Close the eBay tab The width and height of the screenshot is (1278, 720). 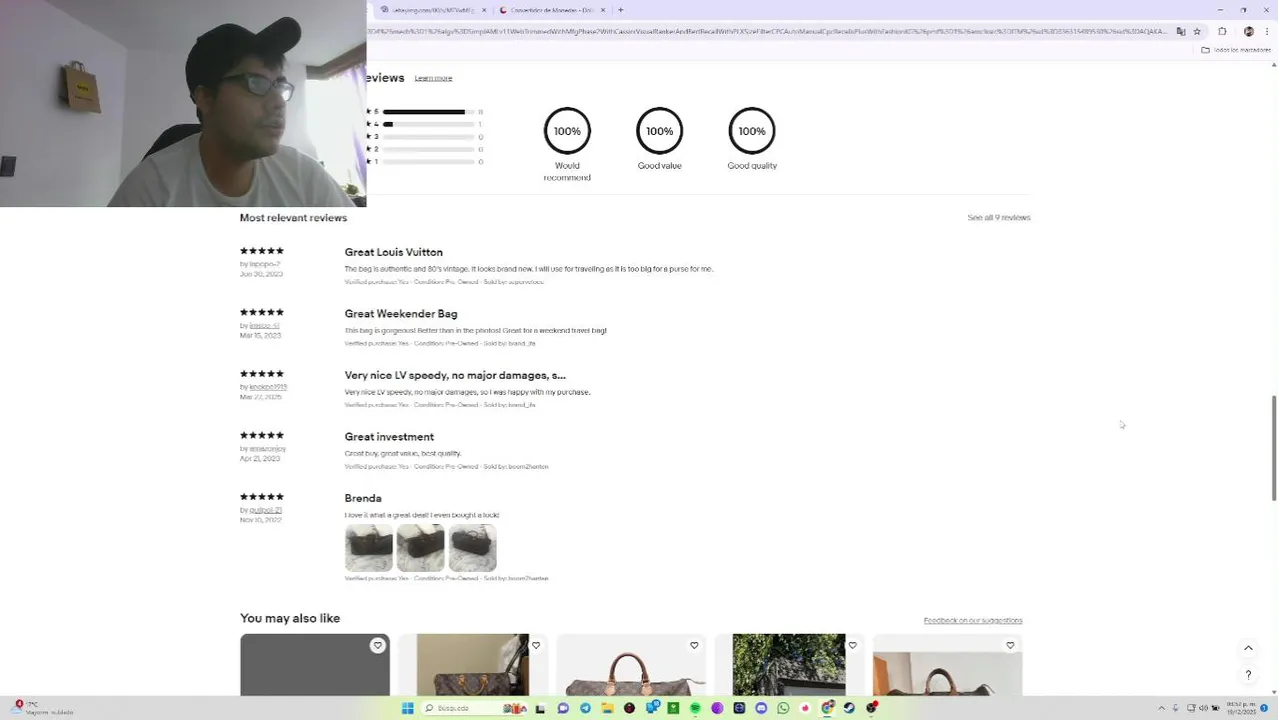click(x=484, y=10)
